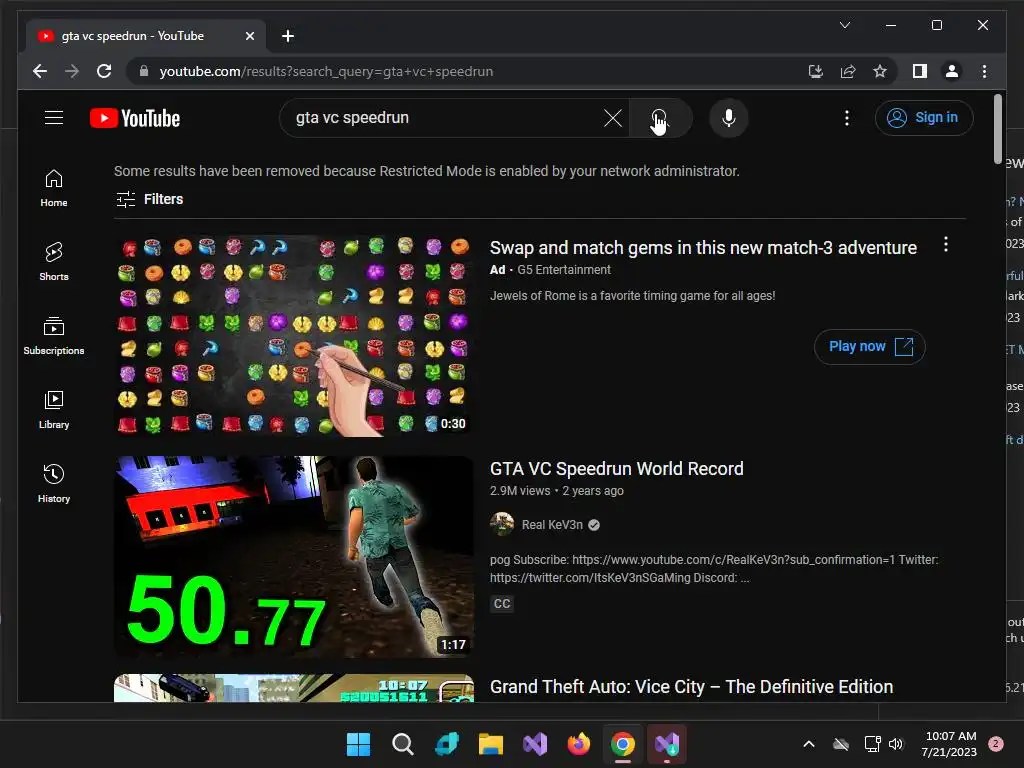Click the search magnifier button

tap(660, 118)
